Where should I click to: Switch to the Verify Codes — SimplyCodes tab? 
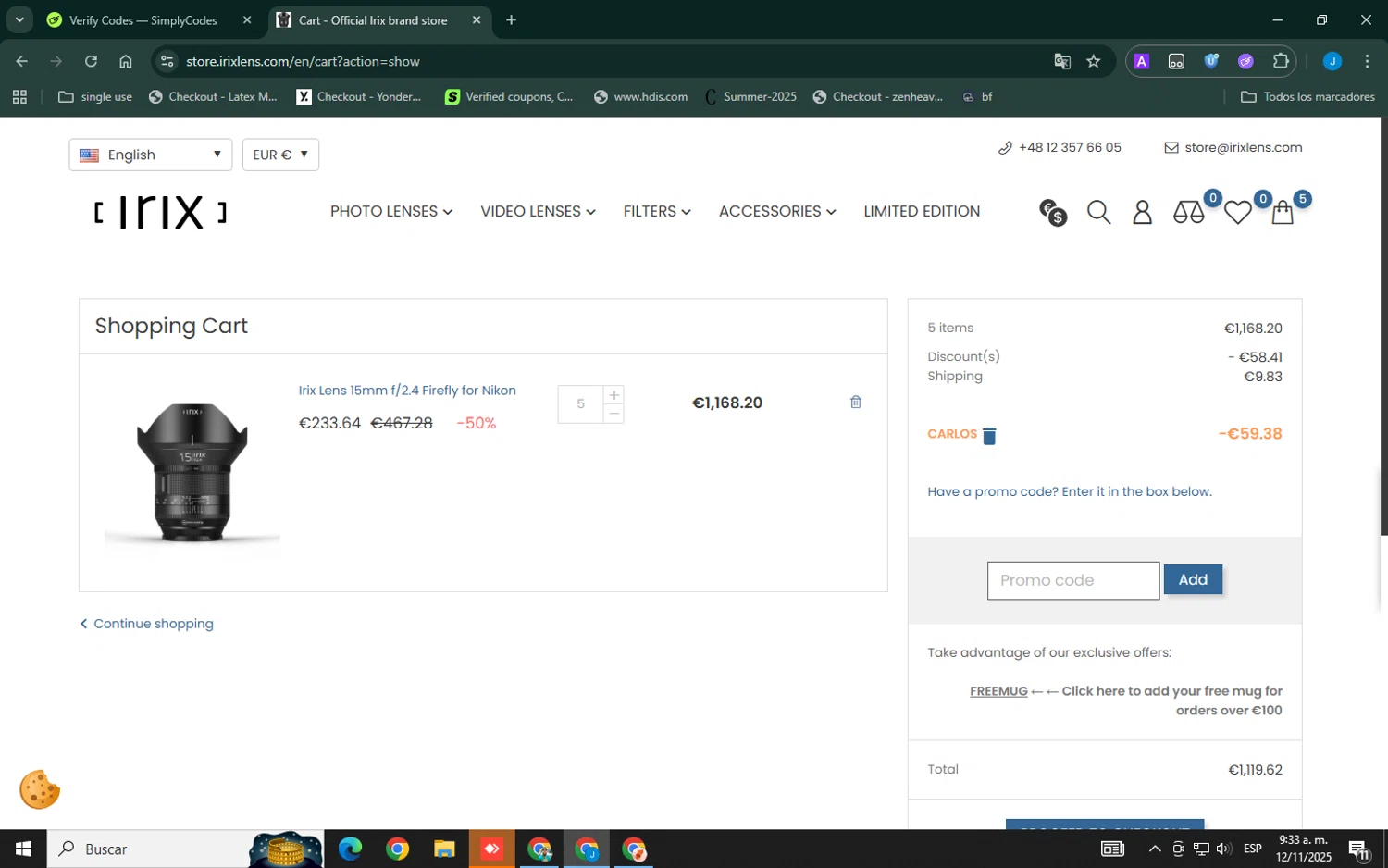click(x=143, y=19)
